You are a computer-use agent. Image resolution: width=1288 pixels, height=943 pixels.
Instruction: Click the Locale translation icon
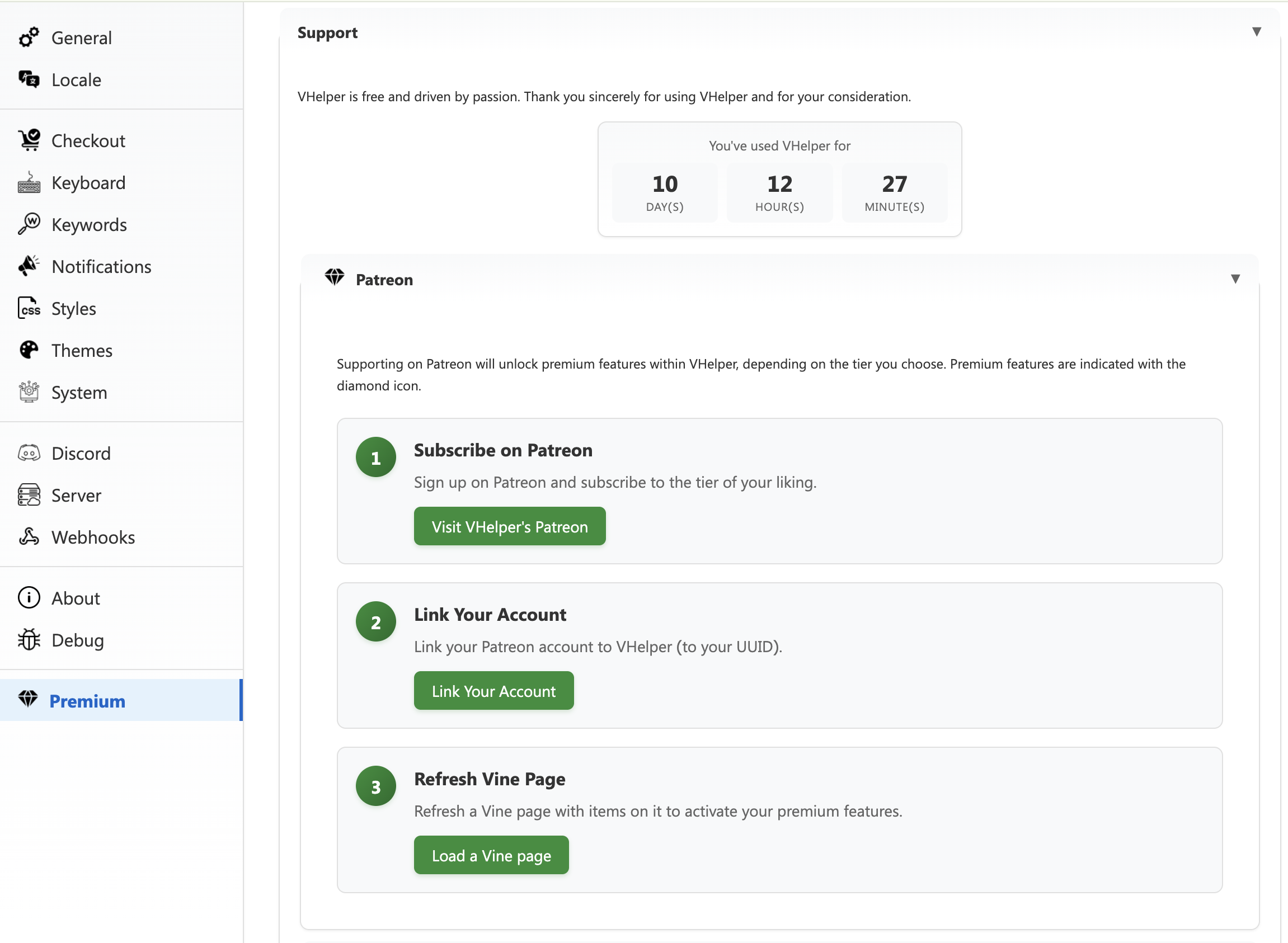[29, 79]
